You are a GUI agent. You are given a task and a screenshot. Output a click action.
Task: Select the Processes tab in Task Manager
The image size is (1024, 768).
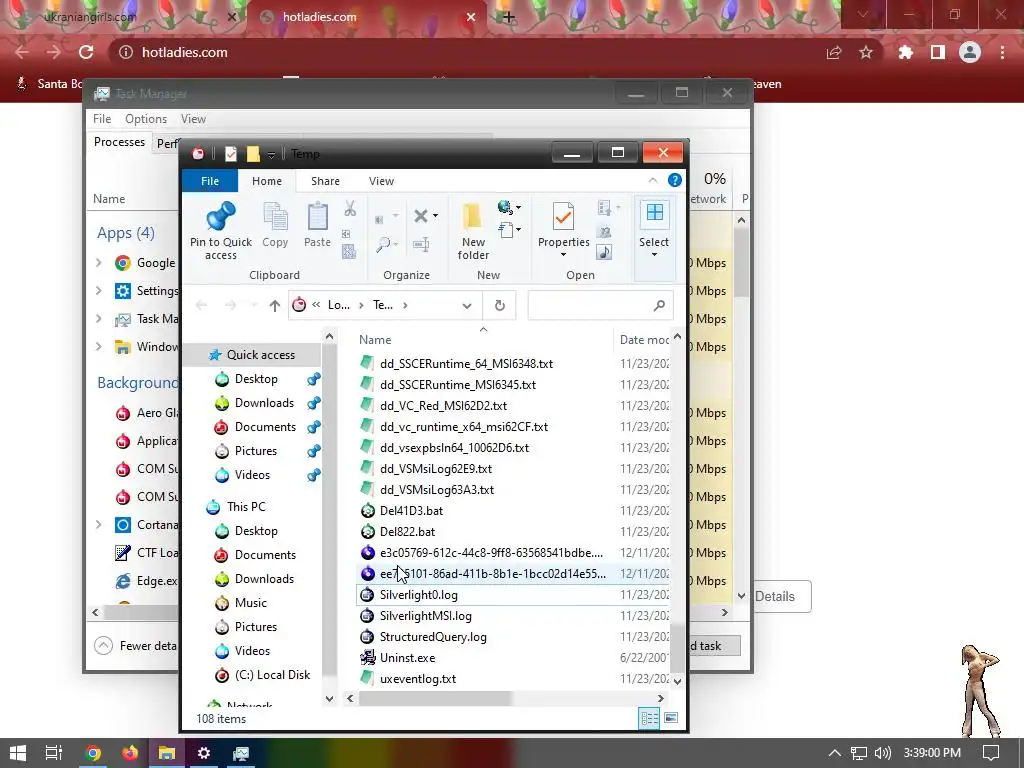tap(120, 142)
